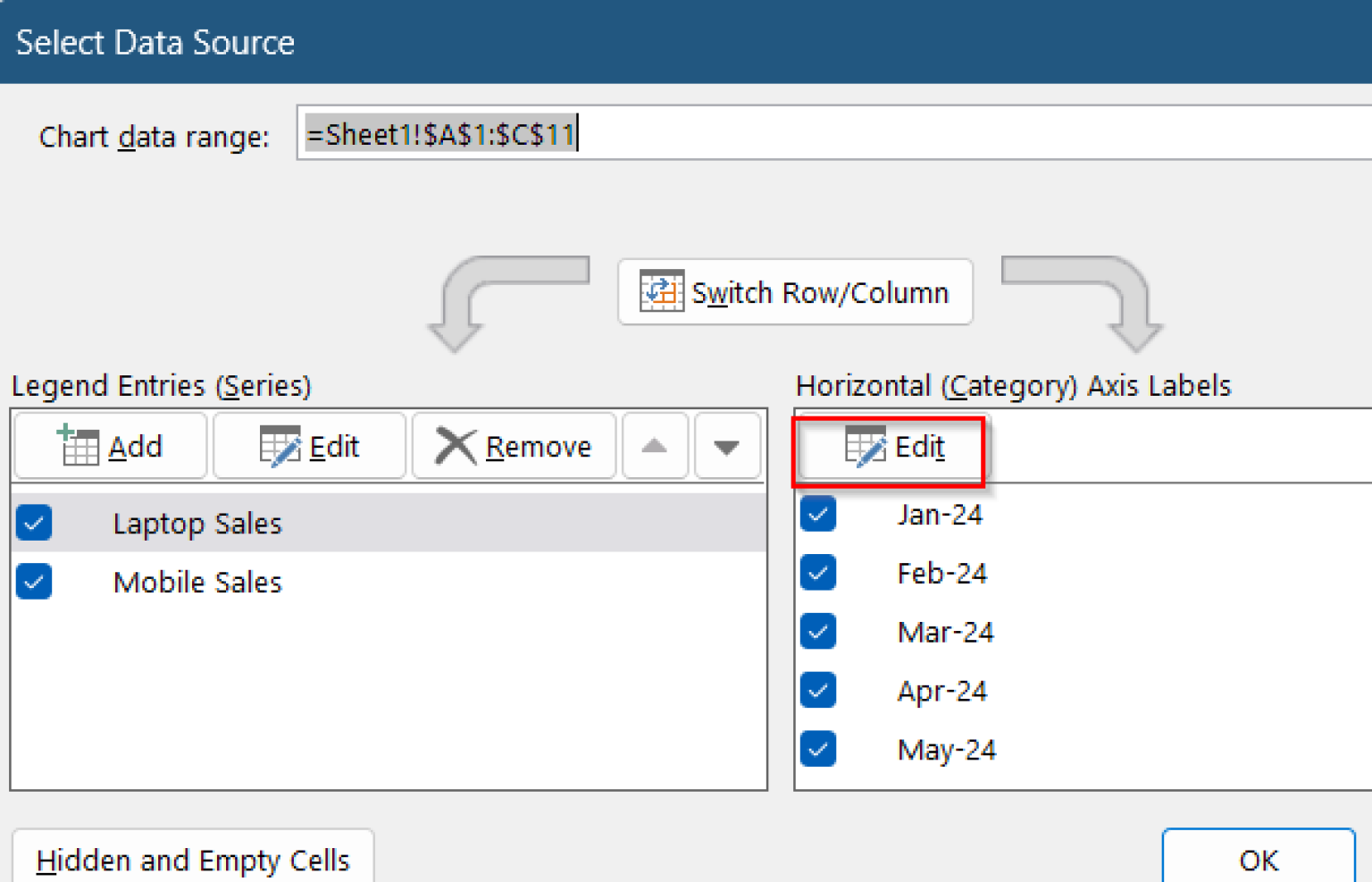Click the Edit axis labels icon

tap(864, 448)
